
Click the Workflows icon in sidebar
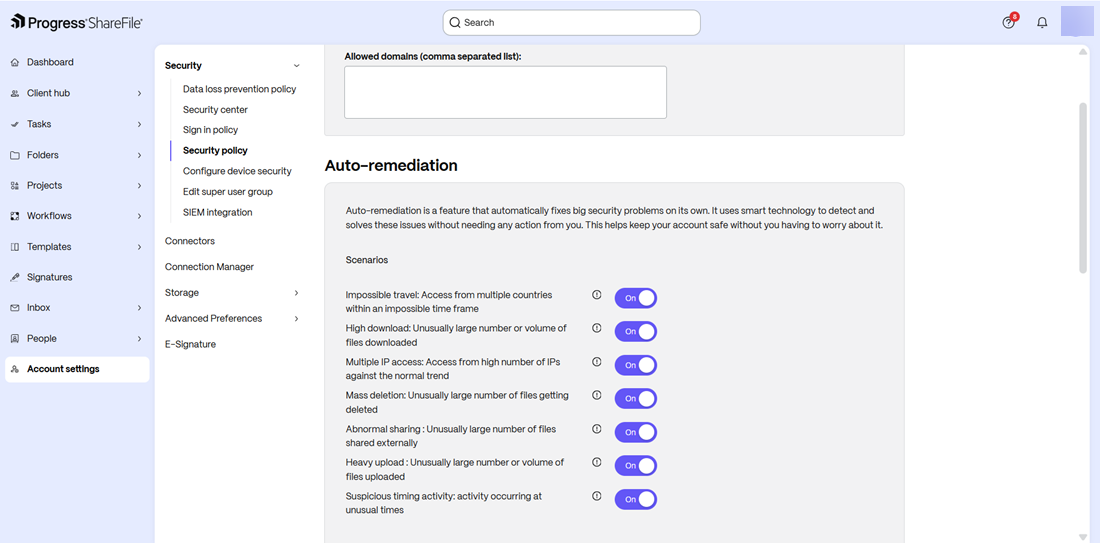point(15,216)
